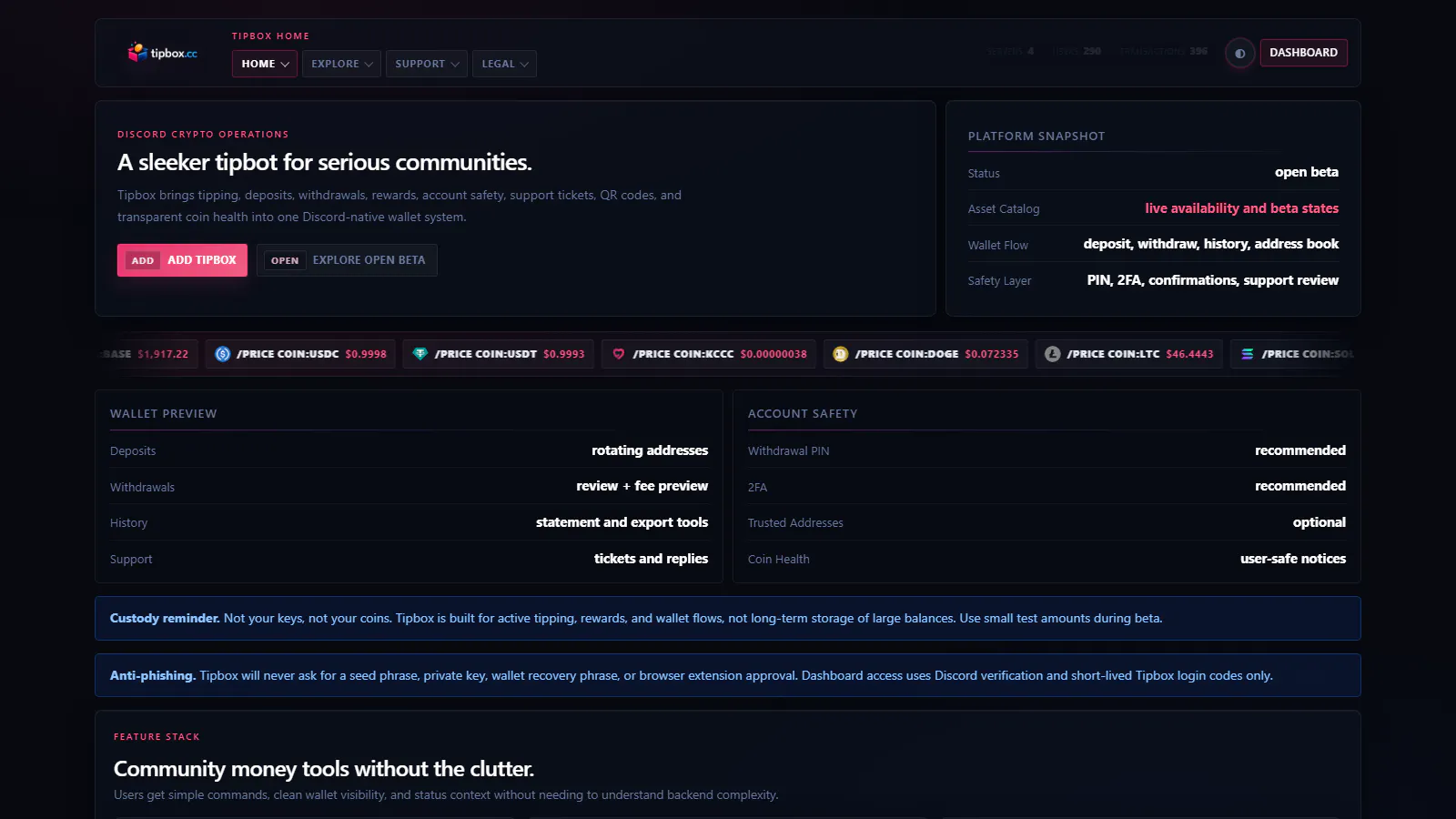This screenshot has height=819, width=1456.
Task: Click 'review + fee preview' Withdrawals value
Action: (x=642, y=486)
